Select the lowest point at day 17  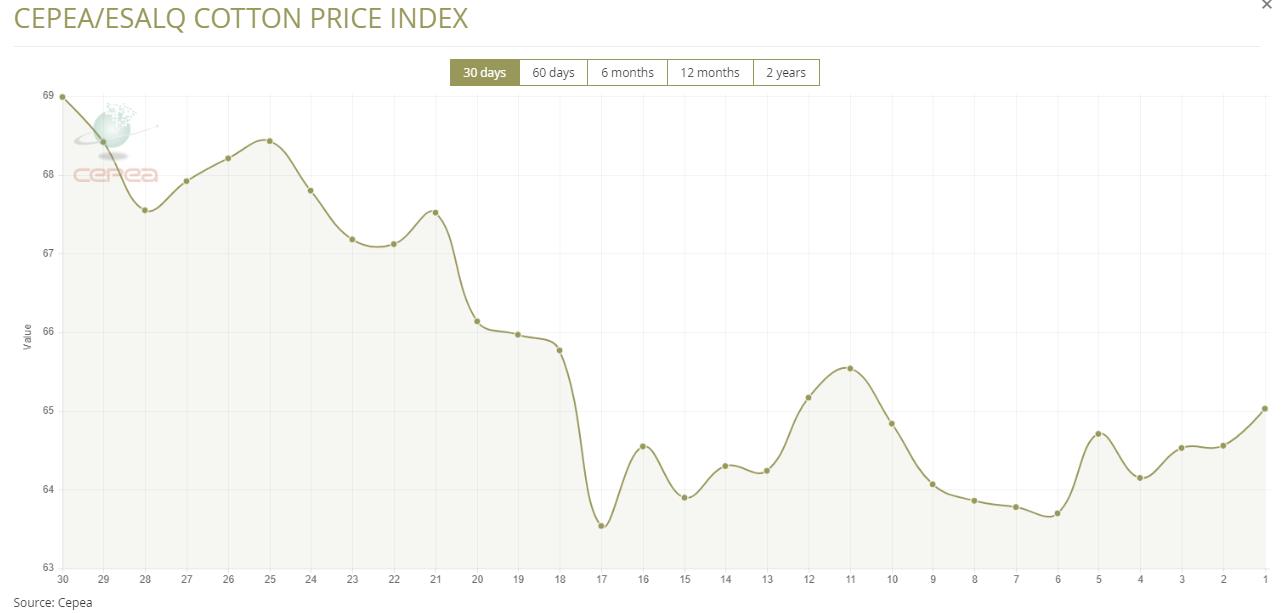pos(601,526)
